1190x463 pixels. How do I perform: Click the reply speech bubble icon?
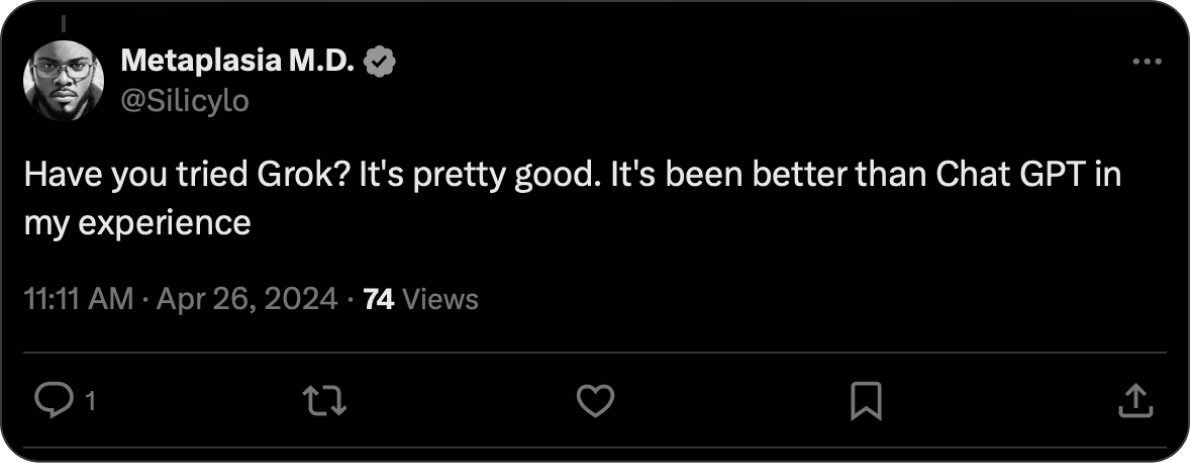50,401
